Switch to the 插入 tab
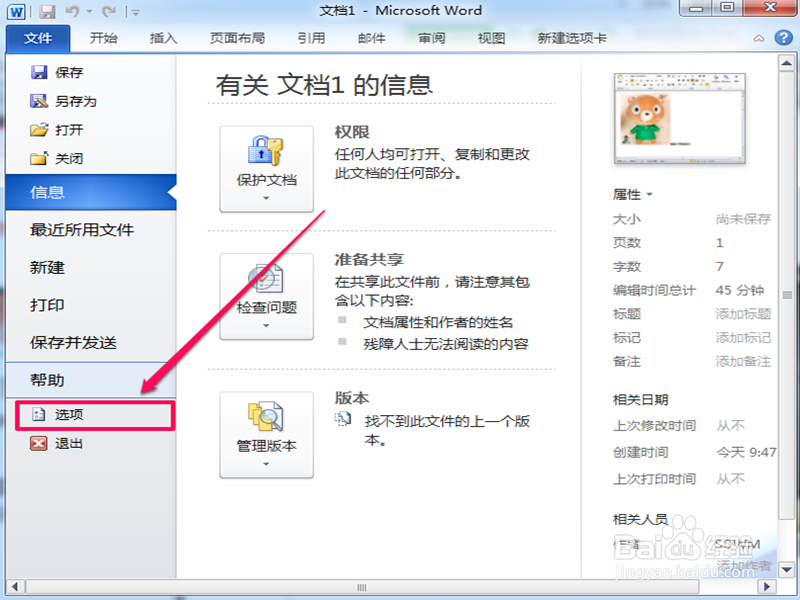This screenshot has height=600, width=800. [x=163, y=38]
